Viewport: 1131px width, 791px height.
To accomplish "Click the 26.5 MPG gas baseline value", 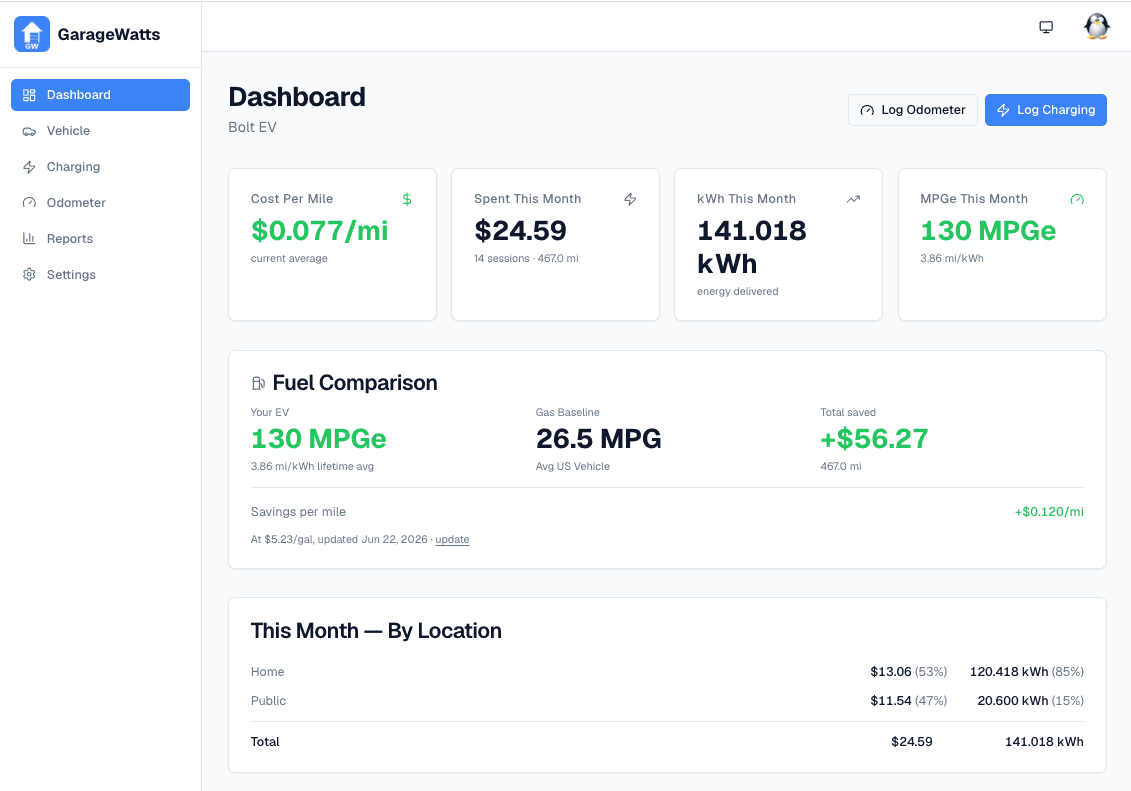I will (x=599, y=438).
